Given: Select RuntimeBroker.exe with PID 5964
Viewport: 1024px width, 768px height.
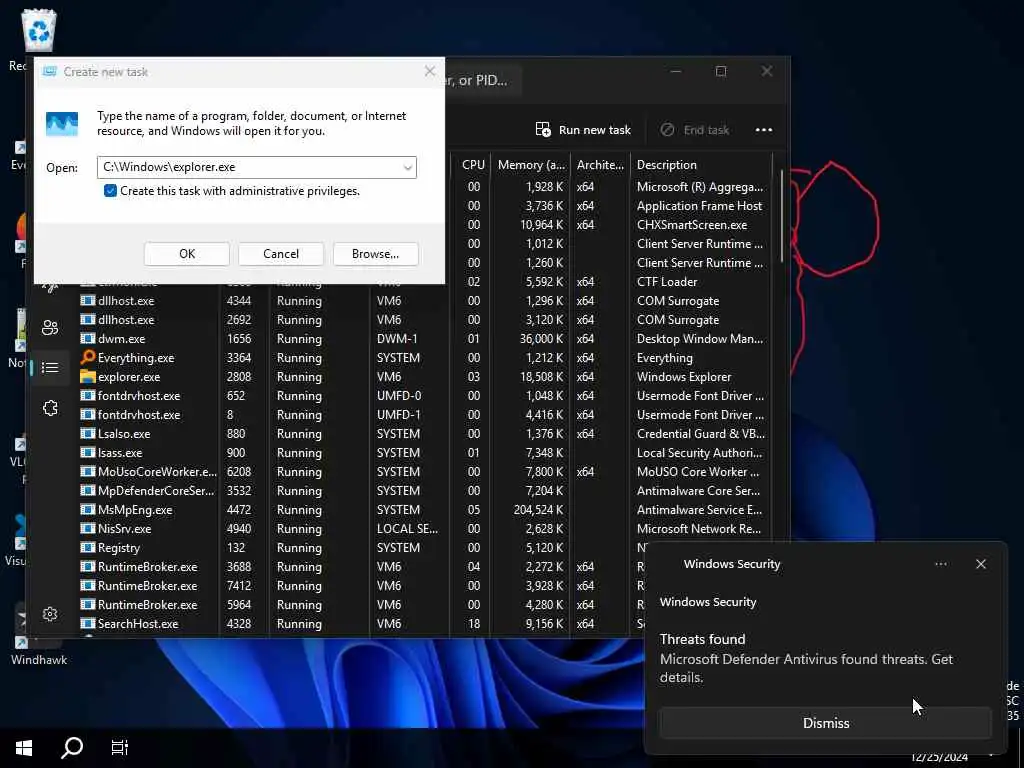Looking at the screenshot, I should (361, 604).
